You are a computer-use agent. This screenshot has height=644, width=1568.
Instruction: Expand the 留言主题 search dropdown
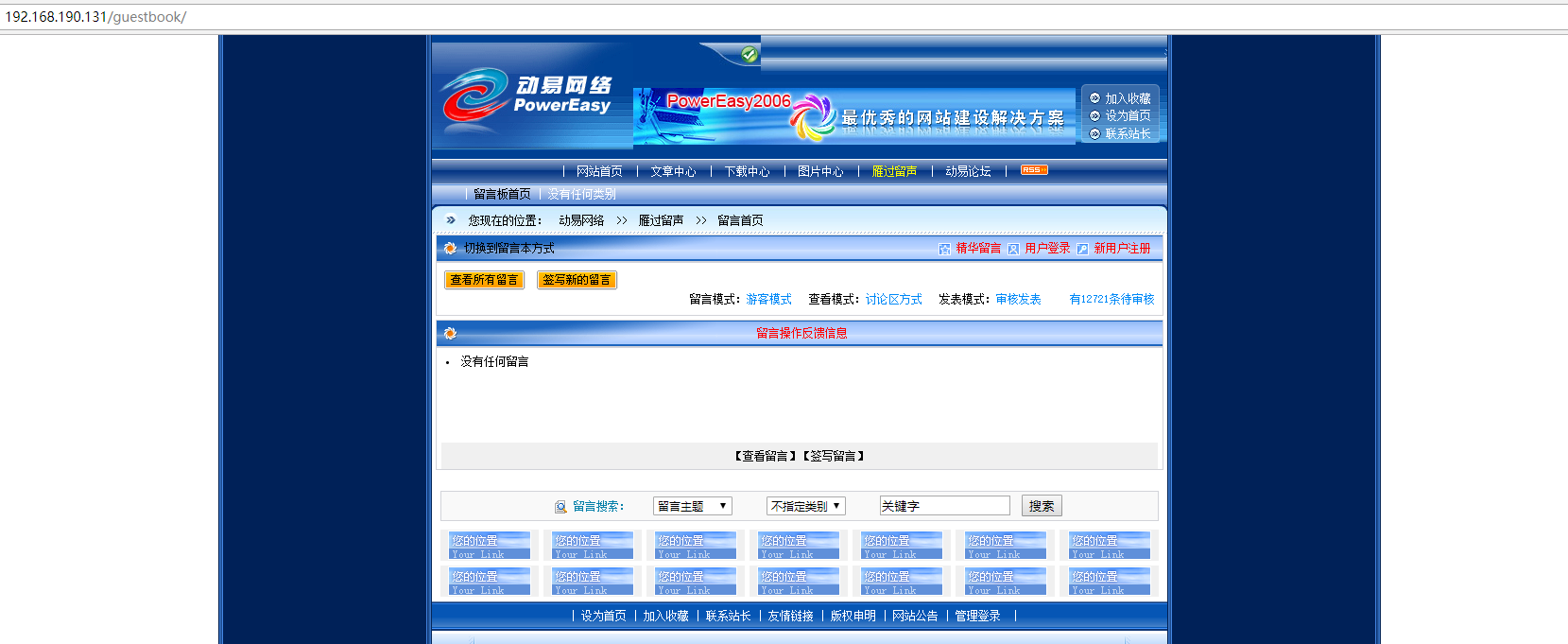coord(692,506)
